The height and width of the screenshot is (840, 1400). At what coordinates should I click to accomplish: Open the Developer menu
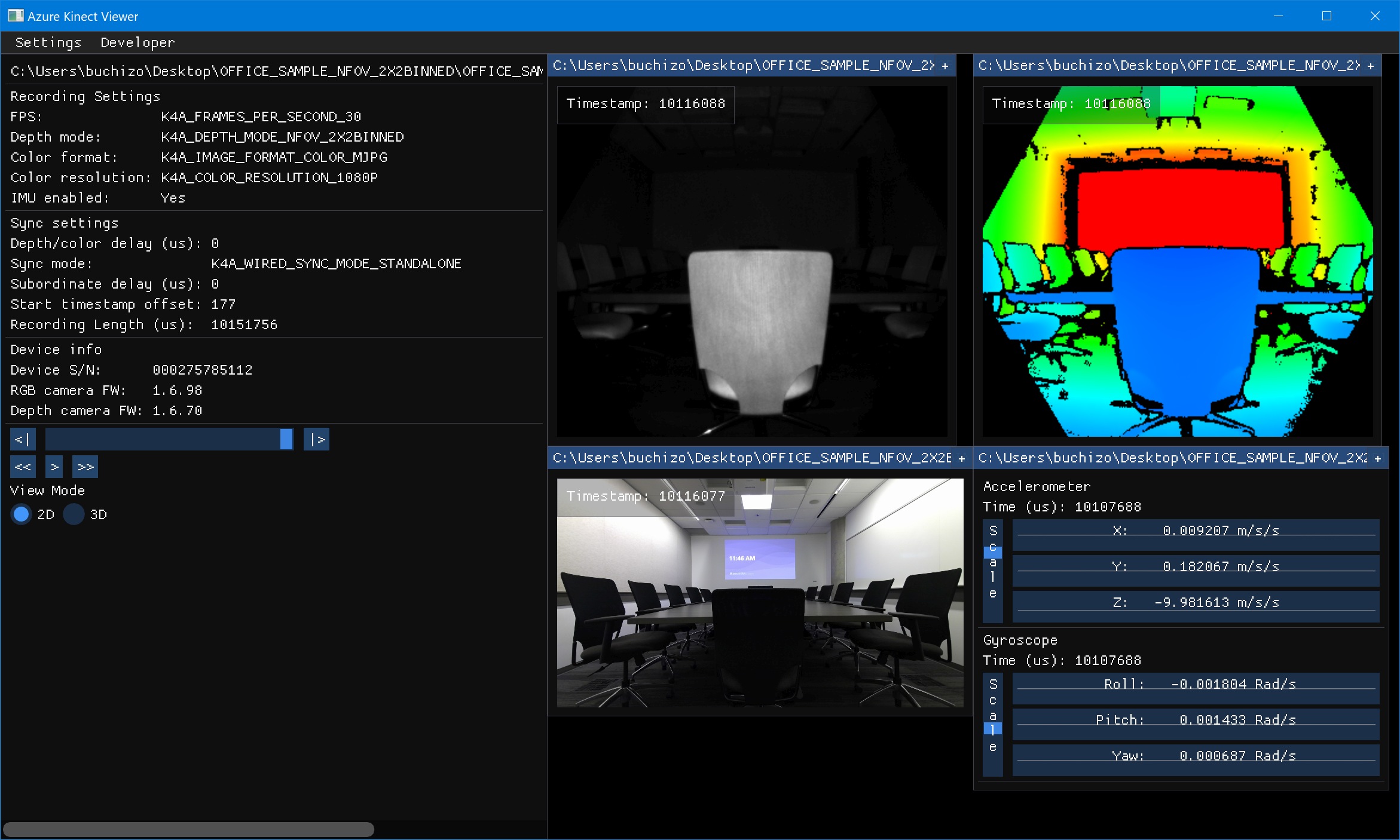tap(137, 42)
